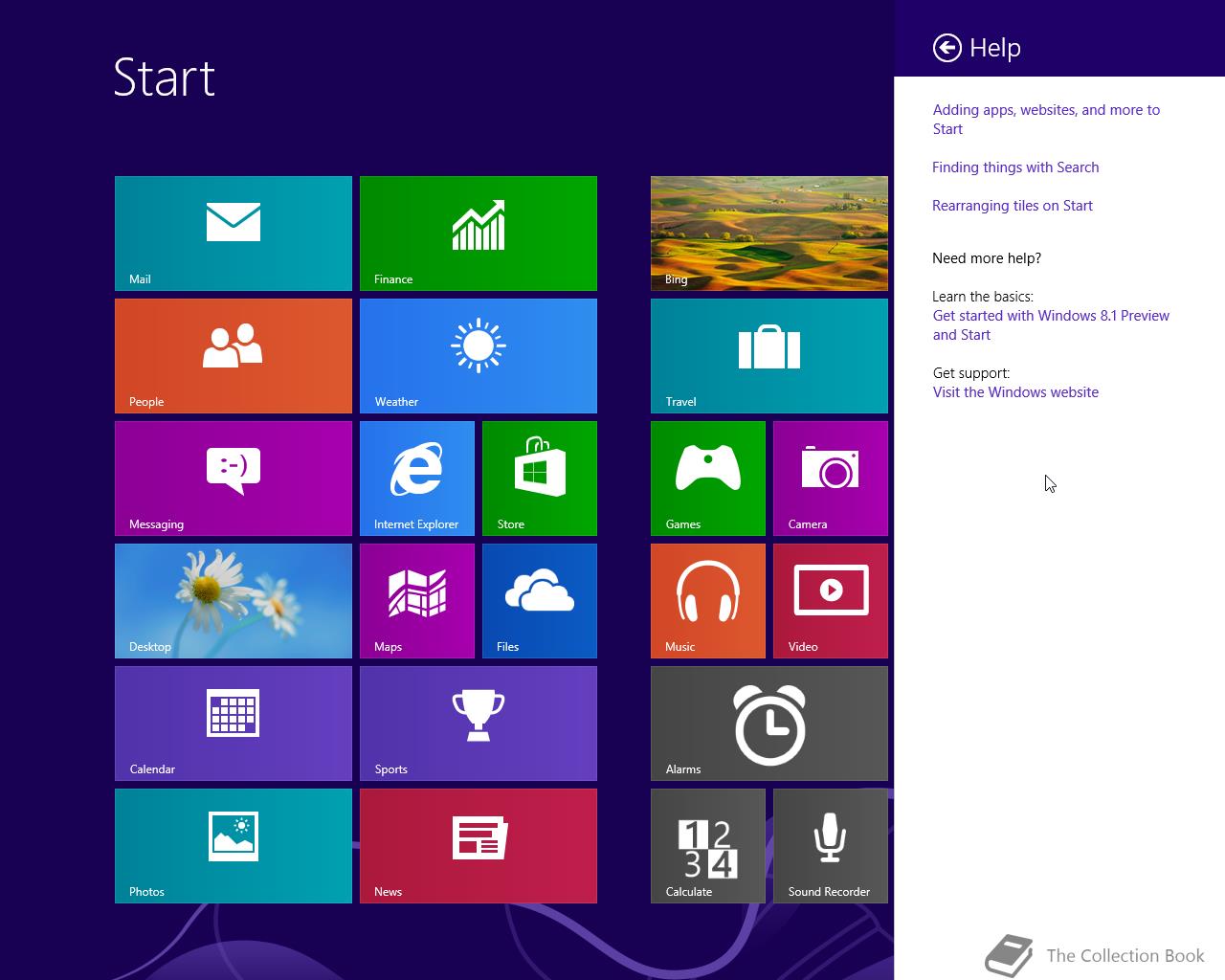The image size is (1225, 980).
Task: Click the 'Learn the basics:' label
Action: [983, 297]
